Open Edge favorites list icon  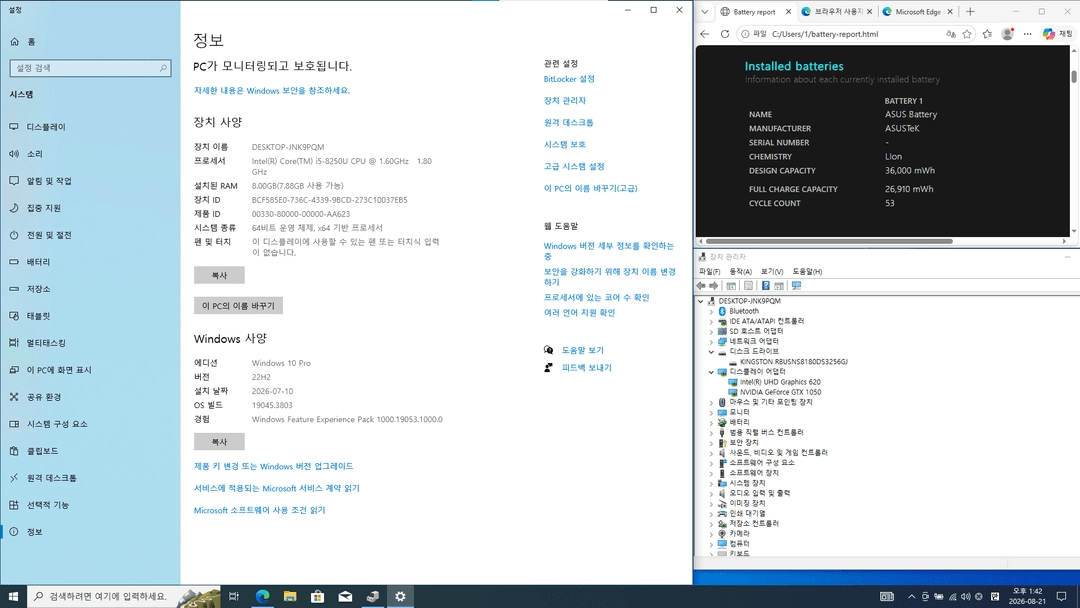pos(988,34)
